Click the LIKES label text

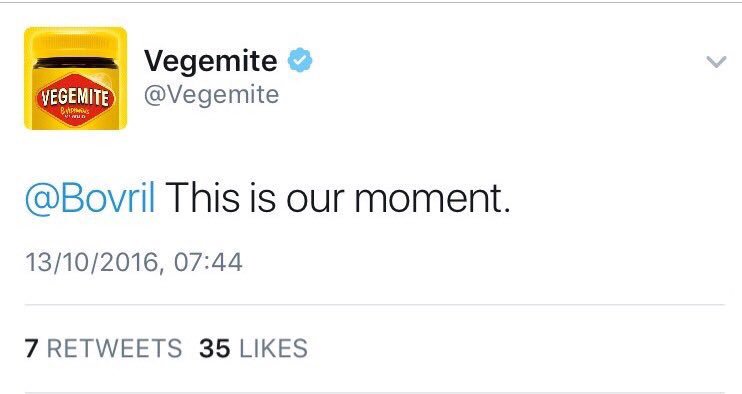[274, 348]
